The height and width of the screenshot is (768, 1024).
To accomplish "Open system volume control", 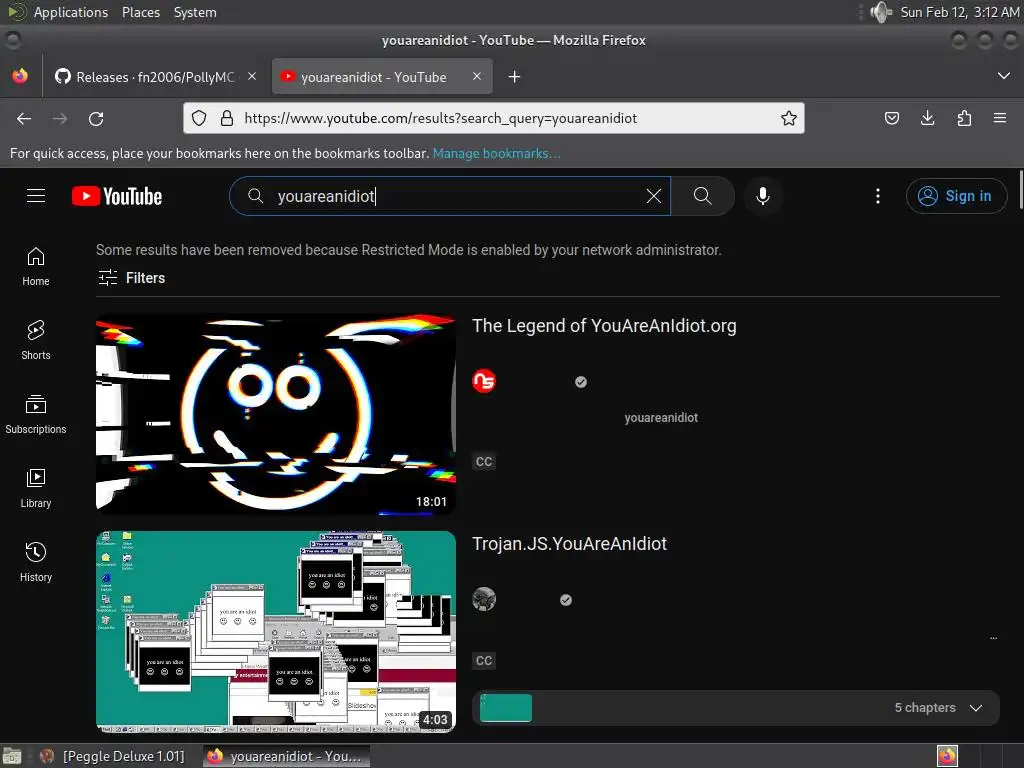I will pyautogui.click(x=881, y=12).
